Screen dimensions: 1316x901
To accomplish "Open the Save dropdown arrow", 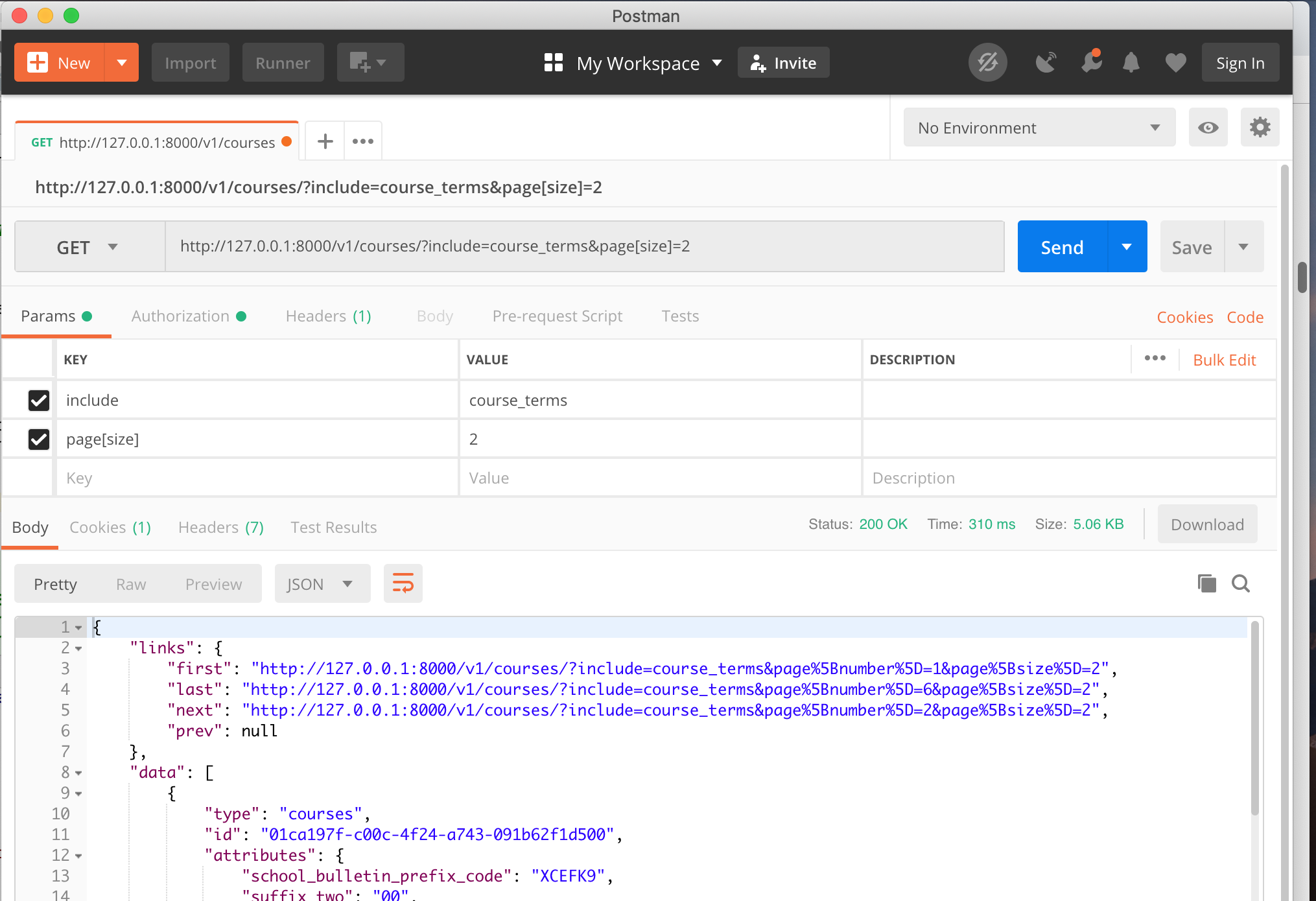I will point(1243,247).
